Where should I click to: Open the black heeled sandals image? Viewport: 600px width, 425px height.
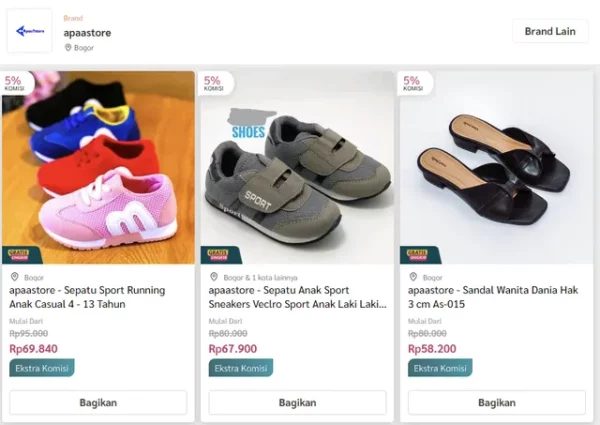(x=496, y=165)
